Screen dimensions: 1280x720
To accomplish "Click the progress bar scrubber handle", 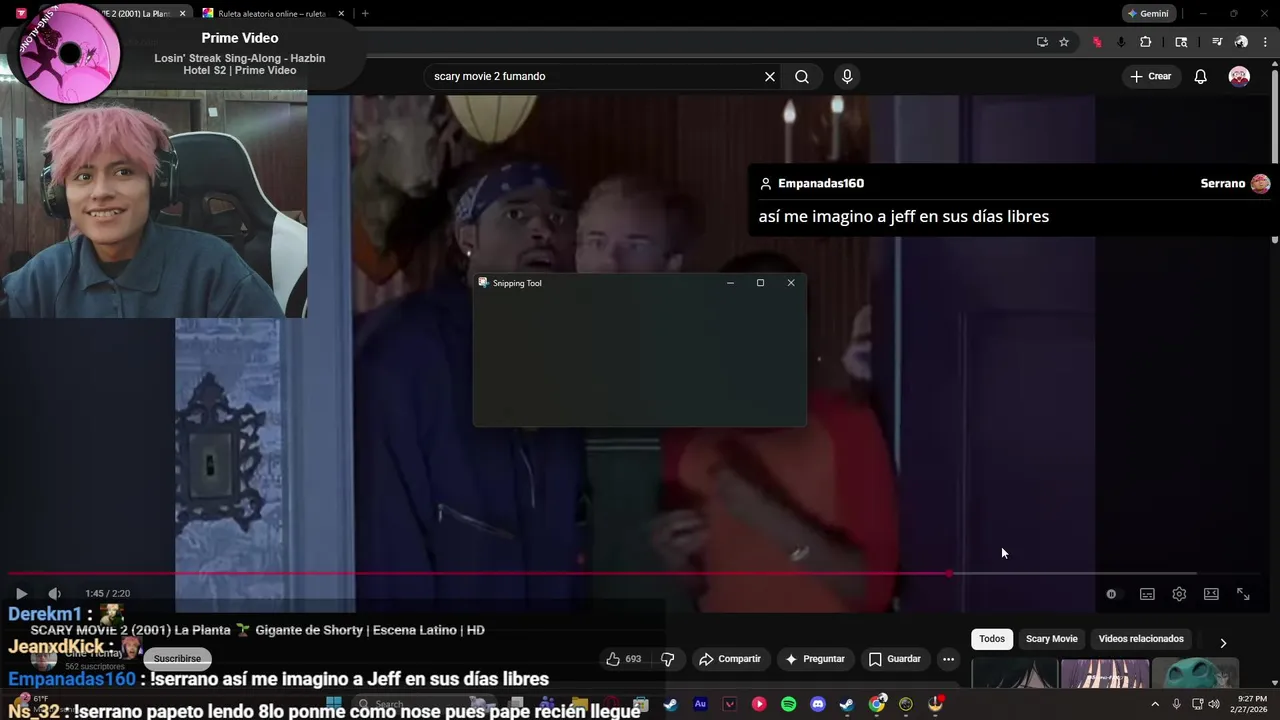I will coord(948,574).
